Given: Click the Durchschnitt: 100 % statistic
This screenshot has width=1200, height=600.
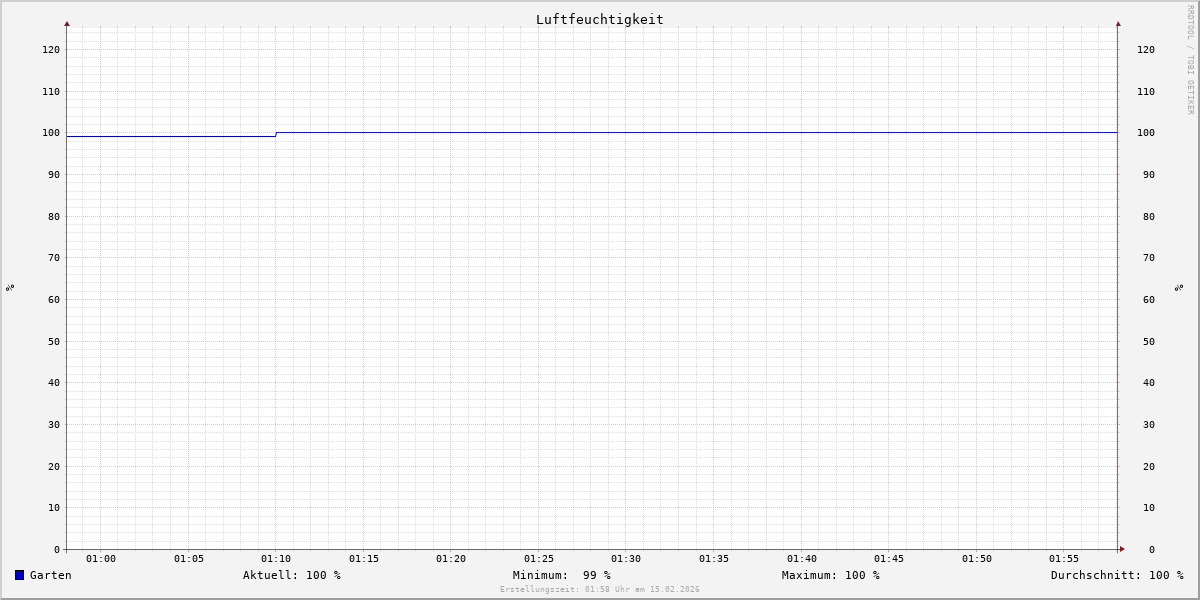Looking at the screenshot, I should tap(1117, 575).
